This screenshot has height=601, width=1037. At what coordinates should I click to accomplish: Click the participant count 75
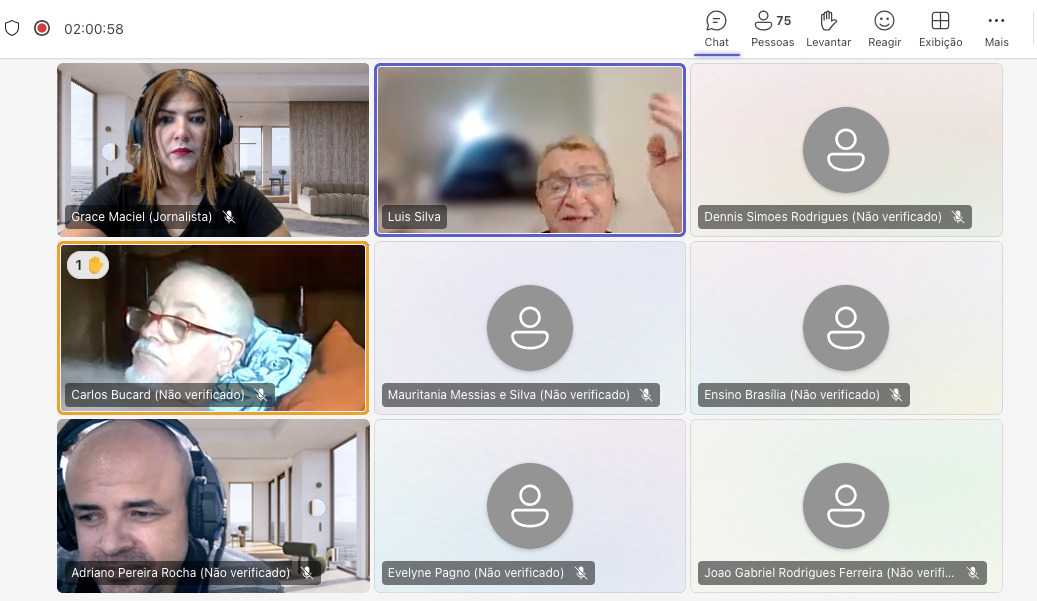tap(784, 20)
